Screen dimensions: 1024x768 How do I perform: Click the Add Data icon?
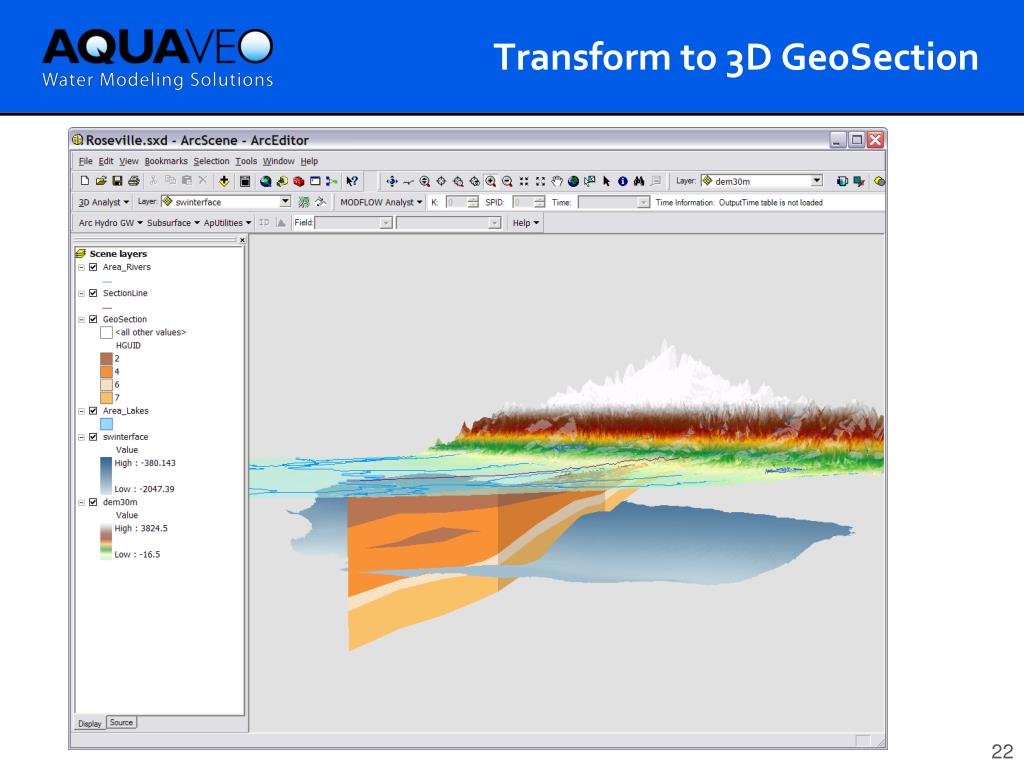pos(224,181)
